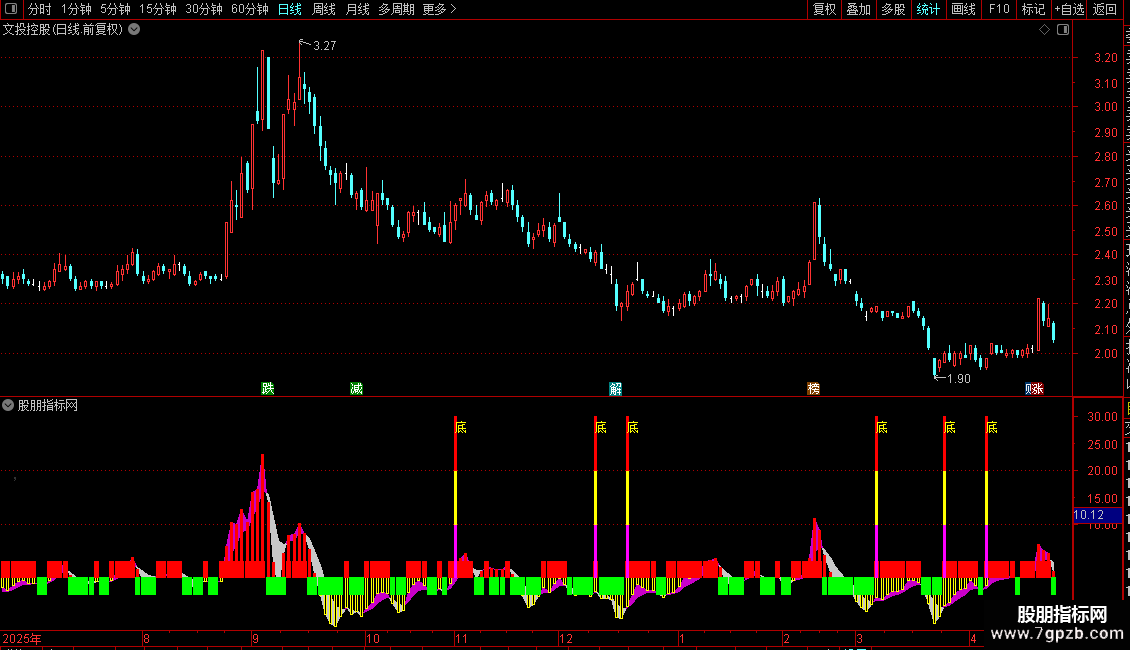Click the green 减 event marker
The width and height of the screenshot is (1130, 650).
pyautogui.click(x=356, y=388)
